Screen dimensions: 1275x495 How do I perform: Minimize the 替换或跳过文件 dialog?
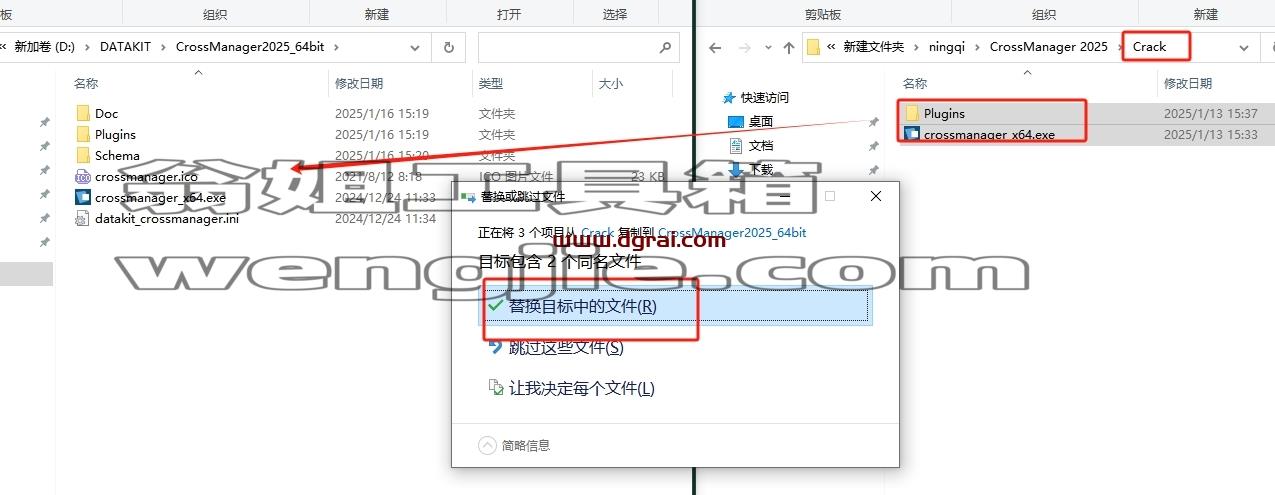(x=783, y=197)
